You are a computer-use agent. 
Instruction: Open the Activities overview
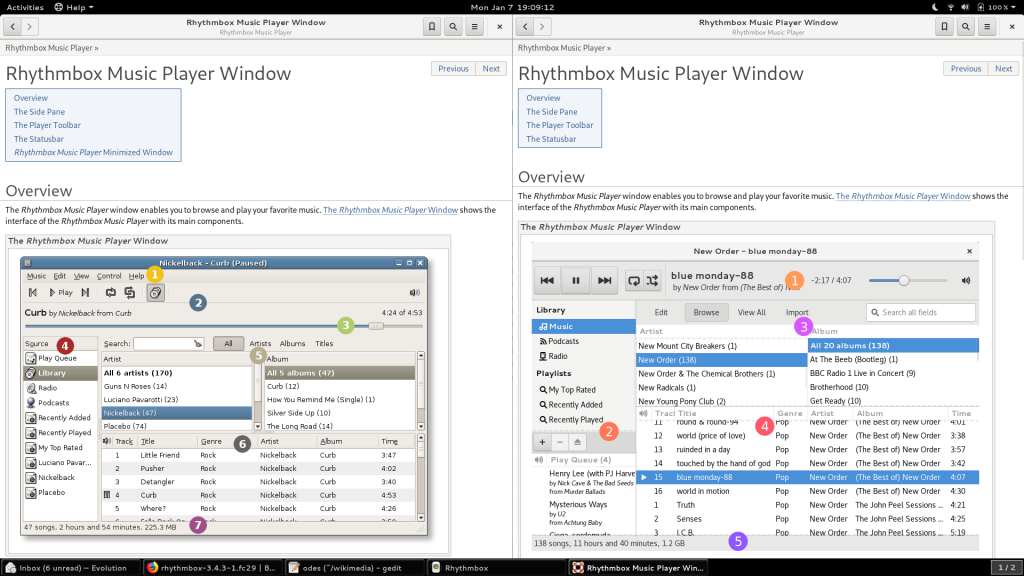pos(25,7)
